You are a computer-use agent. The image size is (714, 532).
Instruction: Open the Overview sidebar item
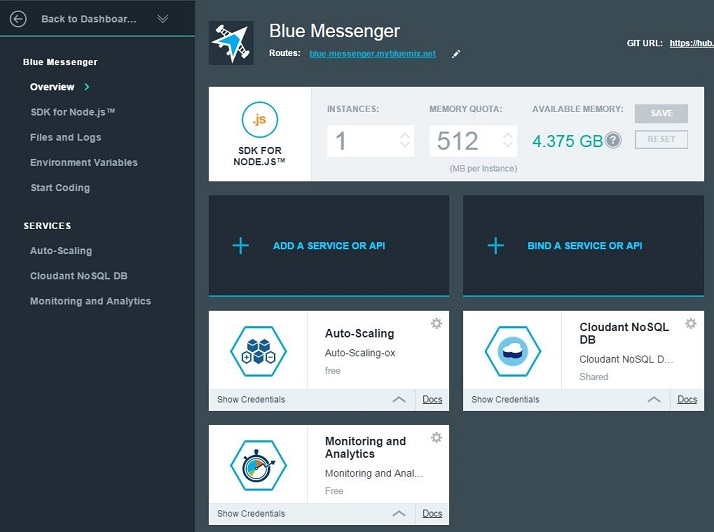tap(52, 87)
